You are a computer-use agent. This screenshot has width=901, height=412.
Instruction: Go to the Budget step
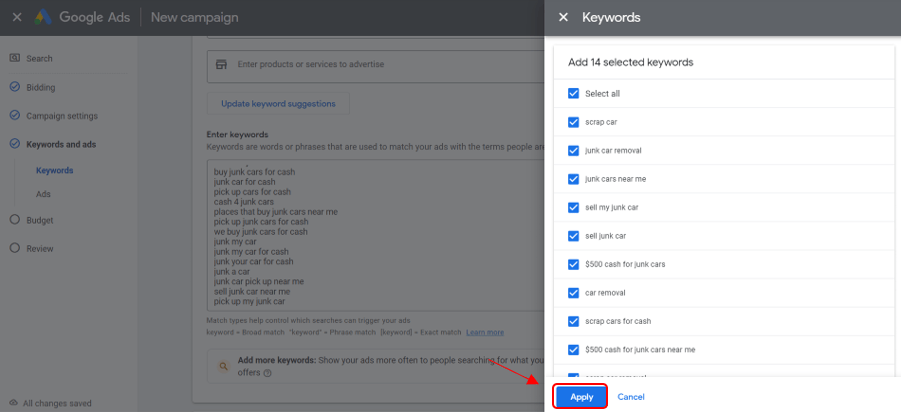tap(40, 220)
